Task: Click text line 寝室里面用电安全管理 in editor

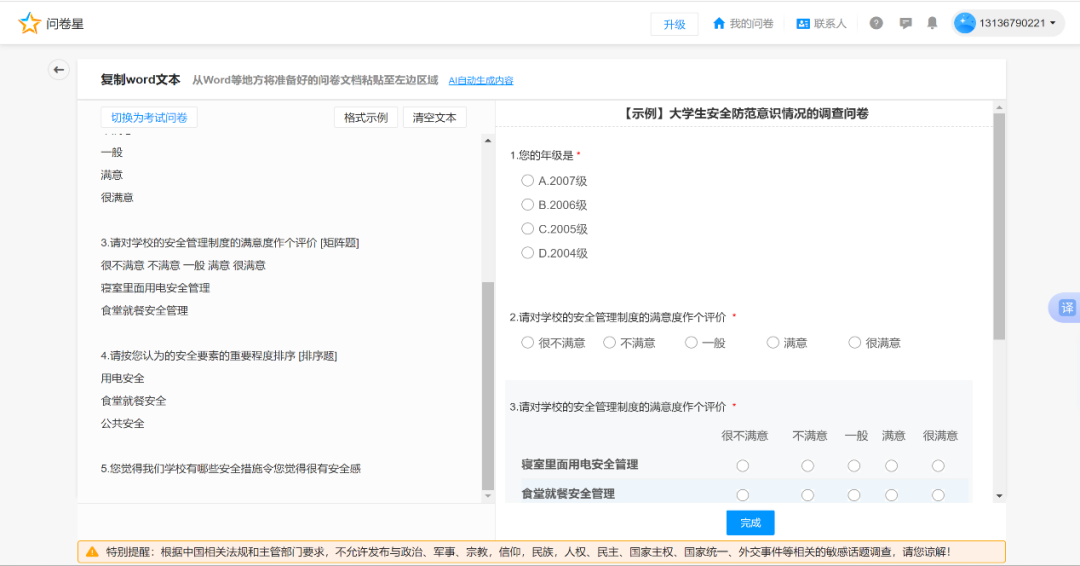Action: click(155, 288)
